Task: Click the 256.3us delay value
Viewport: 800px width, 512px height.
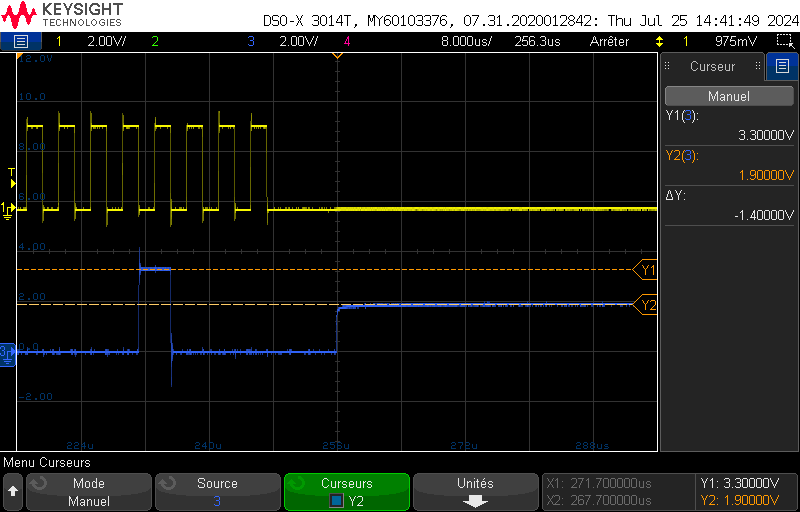Action: coord(537,42)
